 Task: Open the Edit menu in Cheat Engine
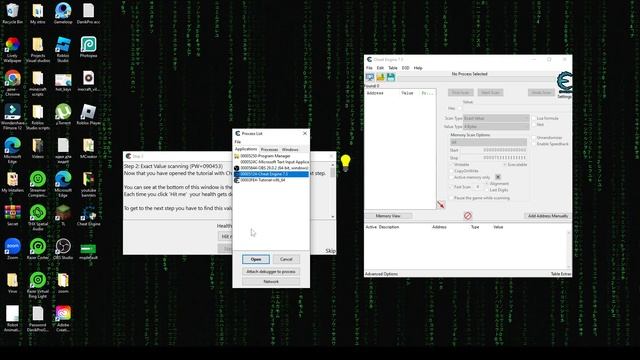click(x=380, y=68)
